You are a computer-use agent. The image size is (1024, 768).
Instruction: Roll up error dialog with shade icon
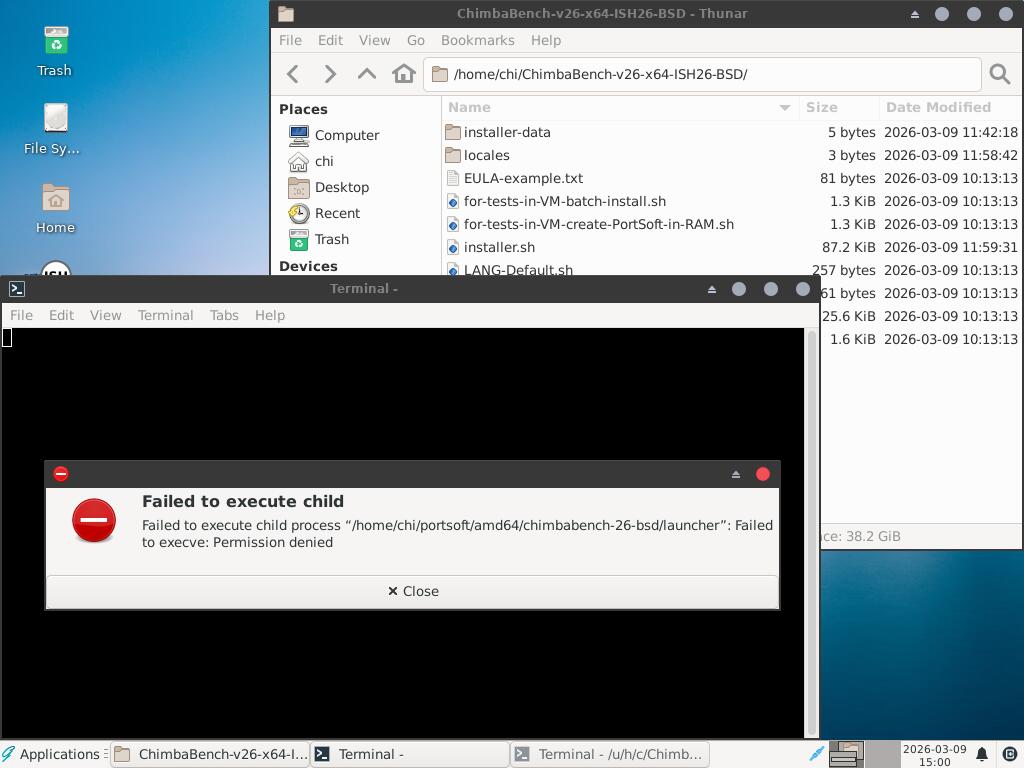[735, 475]
